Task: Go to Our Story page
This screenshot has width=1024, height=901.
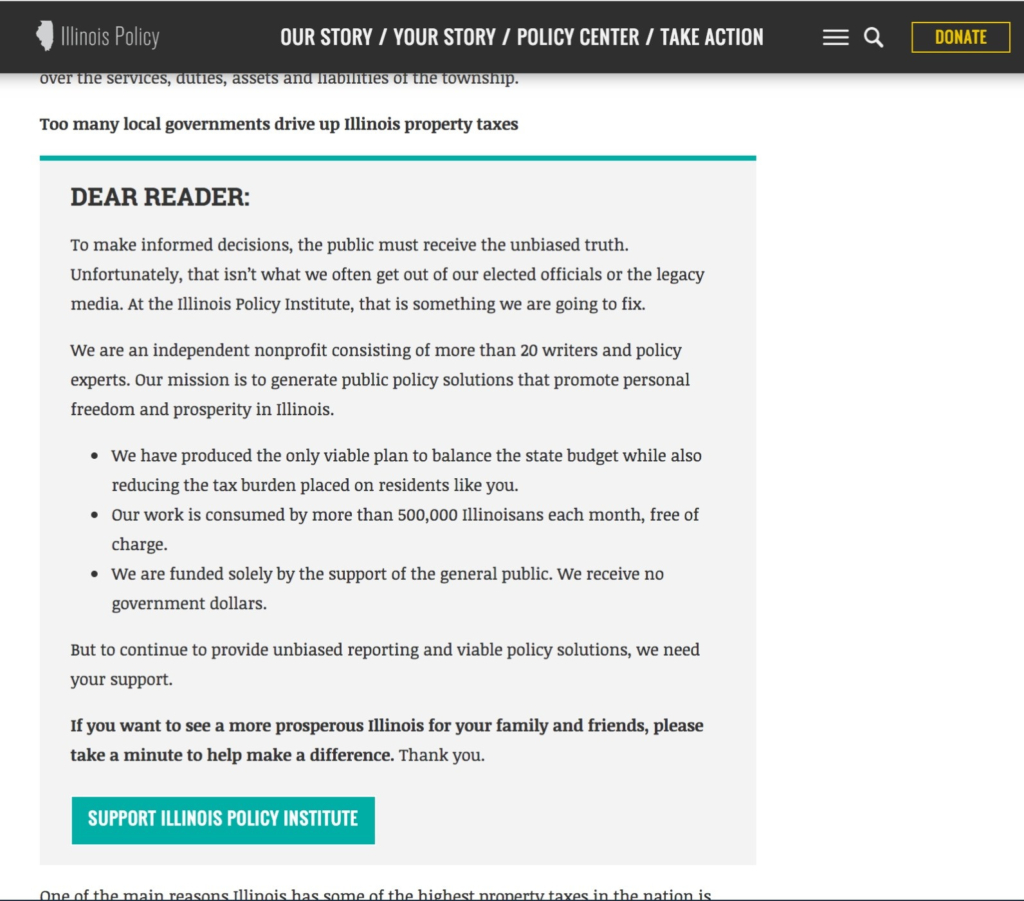Action: pyautogui.click(x=327, y=37)
